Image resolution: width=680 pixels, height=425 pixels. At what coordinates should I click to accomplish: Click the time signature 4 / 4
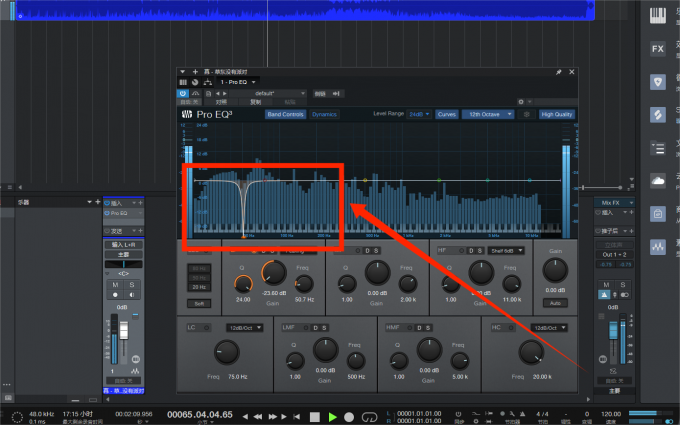tap(542, 414)
